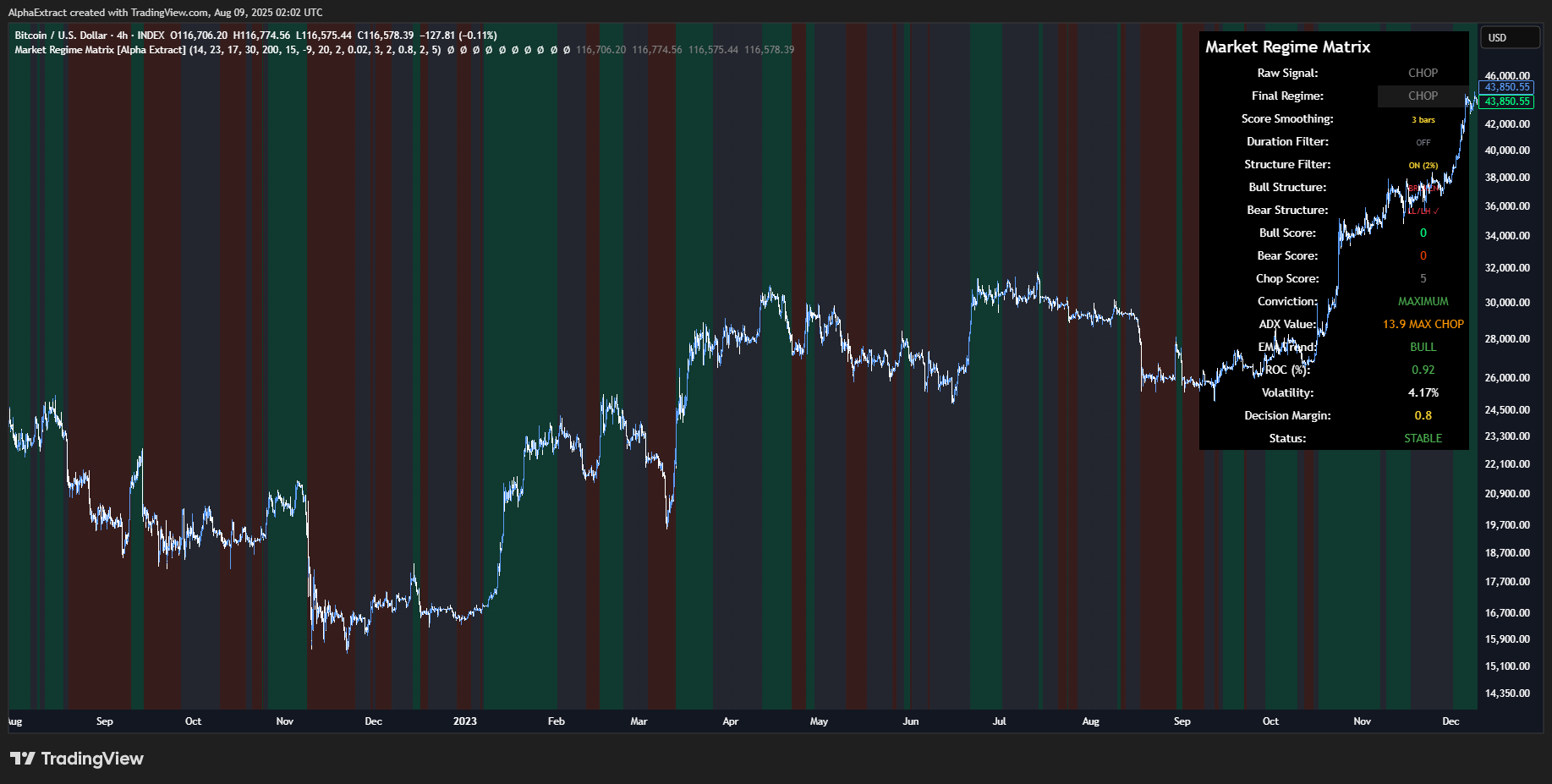This screenshot has width=1552, height=784.
Task: Click the green 43,850.55 price tag
Action: coord(1507,101)
